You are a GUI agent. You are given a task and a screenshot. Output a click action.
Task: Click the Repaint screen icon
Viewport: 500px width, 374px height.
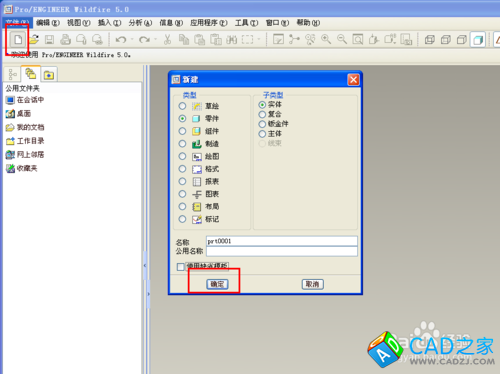tap(278, 40)
